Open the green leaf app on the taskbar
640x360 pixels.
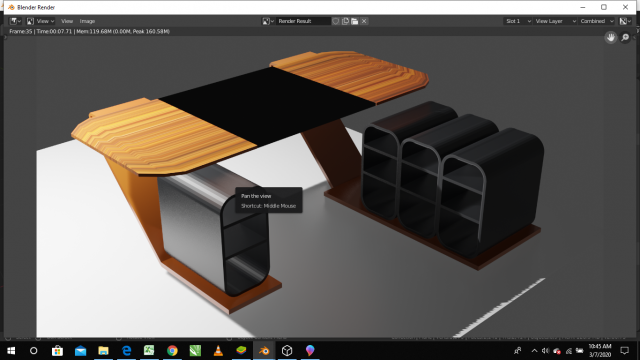click(195, 351)
